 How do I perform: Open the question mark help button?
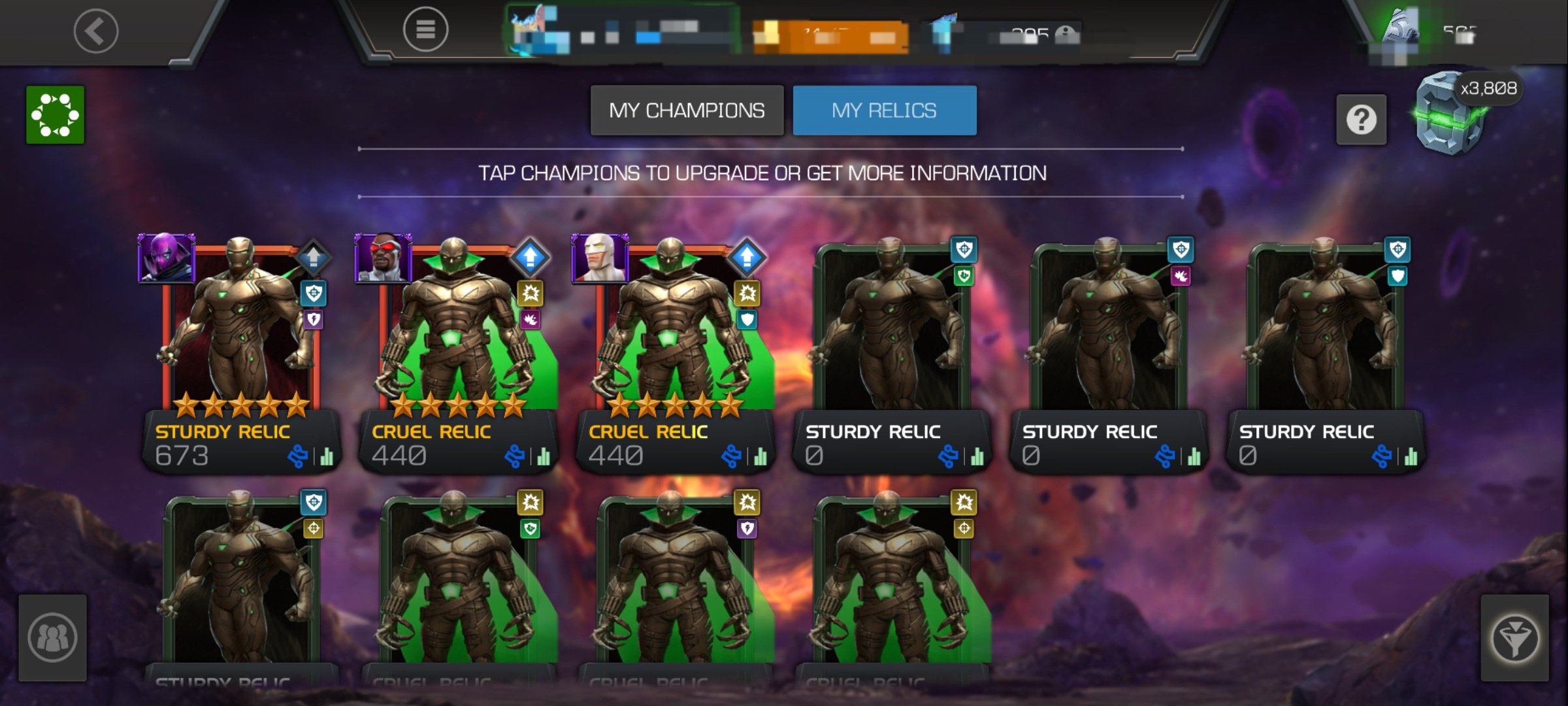1362,120
